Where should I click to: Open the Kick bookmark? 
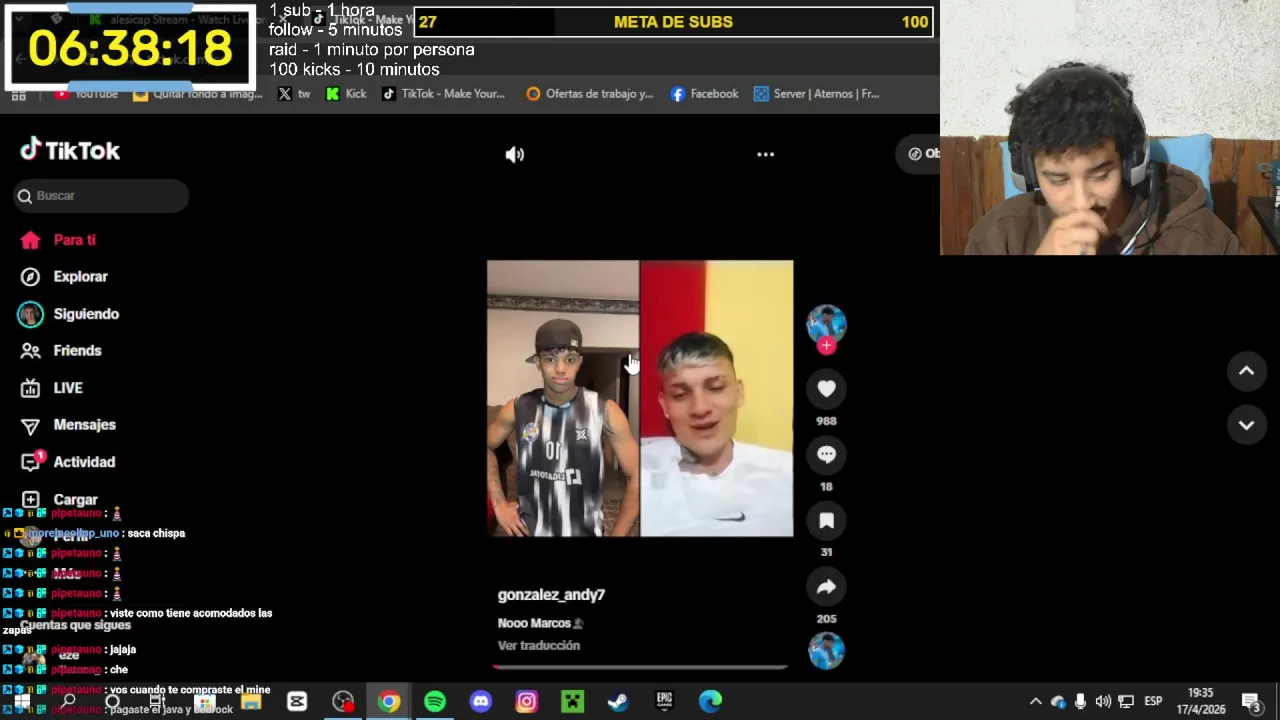coord(346,94)
